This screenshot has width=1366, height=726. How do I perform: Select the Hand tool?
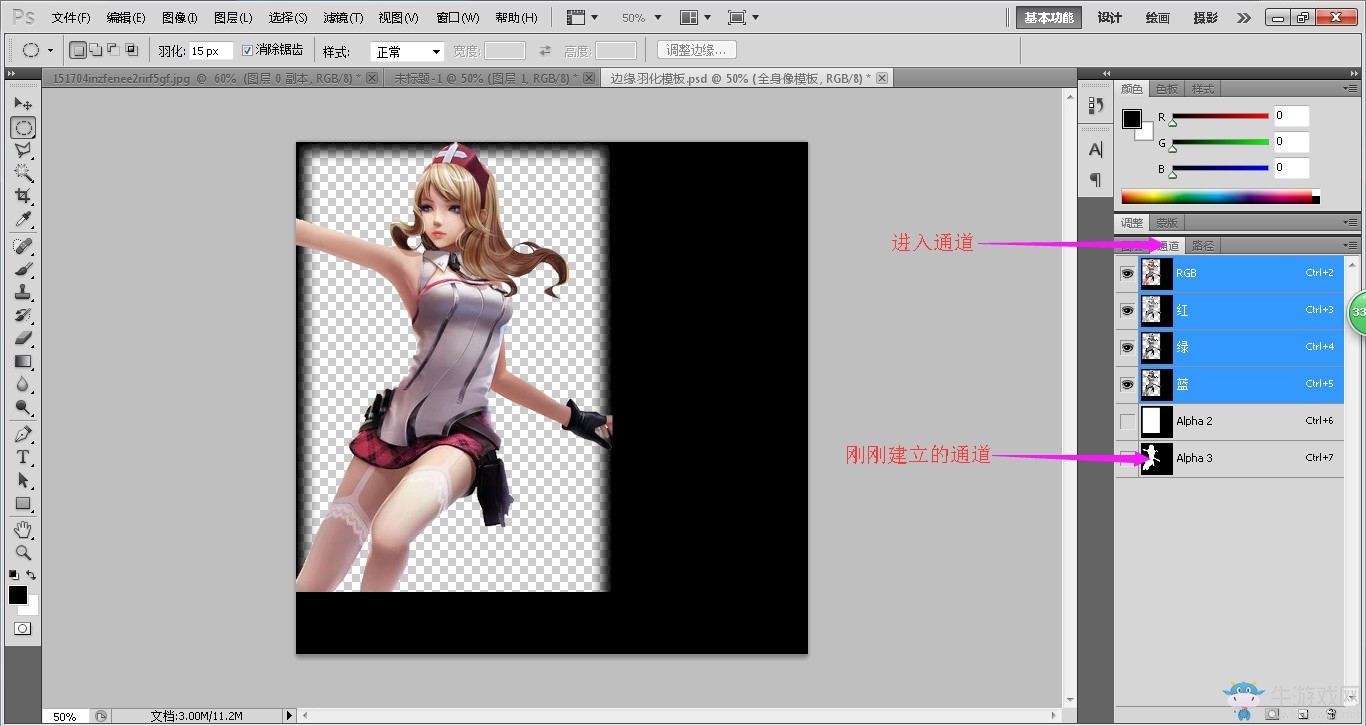pos(23,529)
